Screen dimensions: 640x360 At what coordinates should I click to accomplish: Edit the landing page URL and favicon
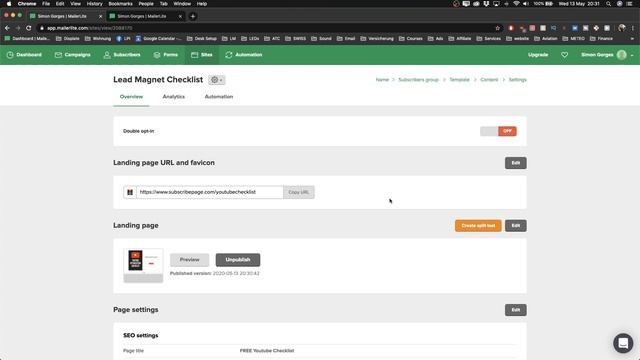(516, 163)
